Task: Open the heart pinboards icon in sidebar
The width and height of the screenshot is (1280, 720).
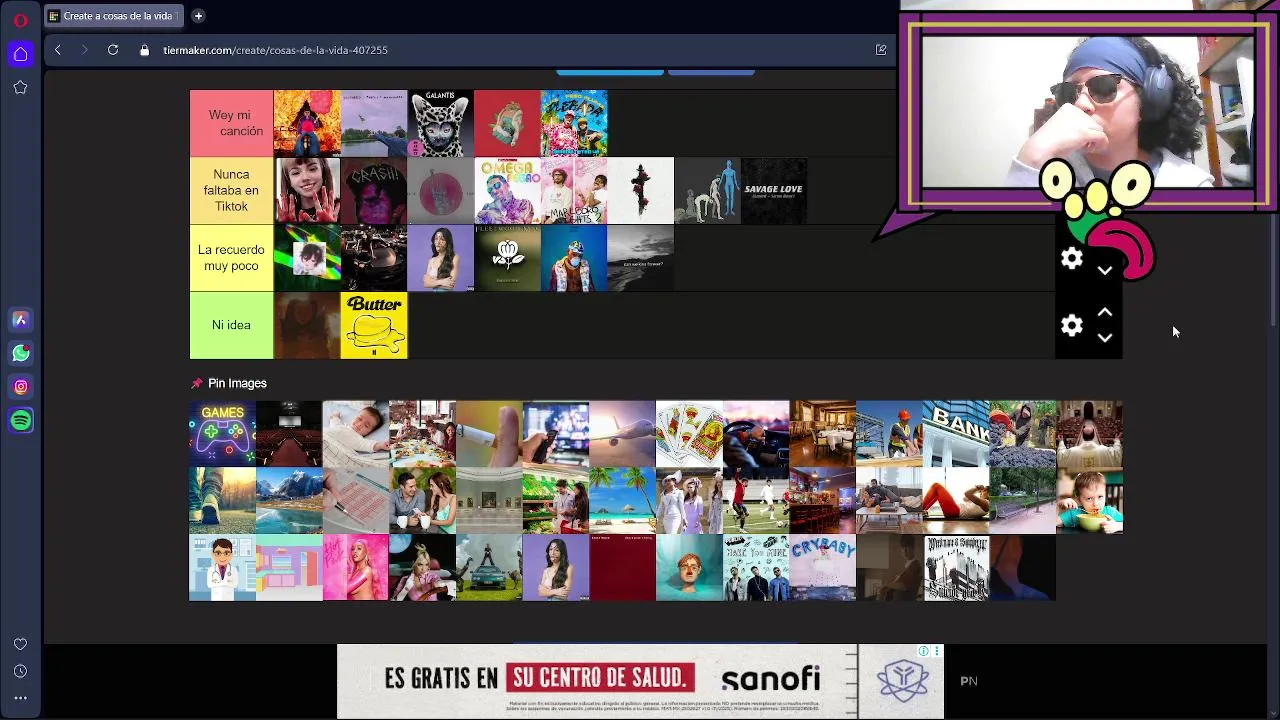Action: point(20,644)
